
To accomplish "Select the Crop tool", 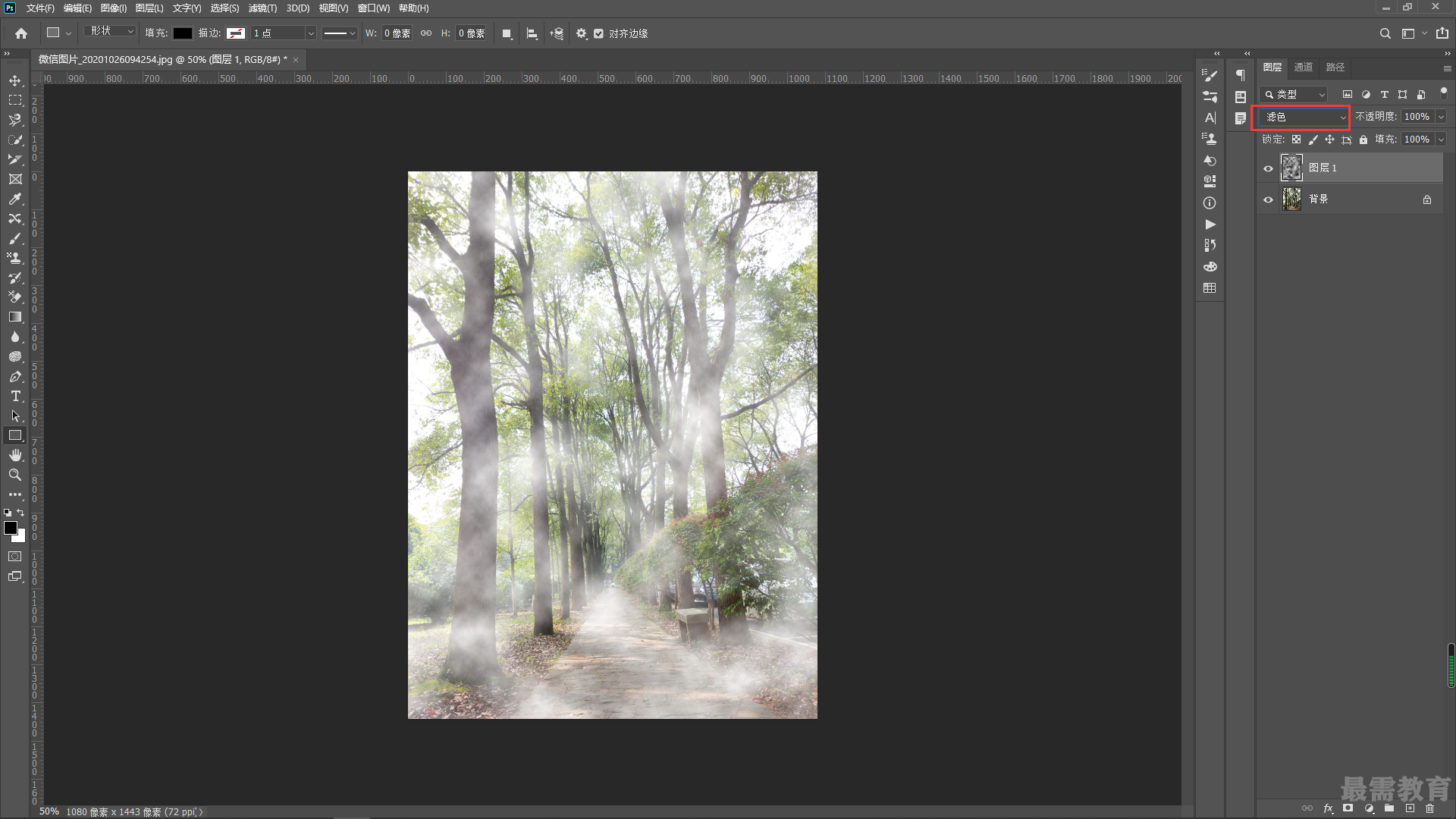I will click(15, 159).
